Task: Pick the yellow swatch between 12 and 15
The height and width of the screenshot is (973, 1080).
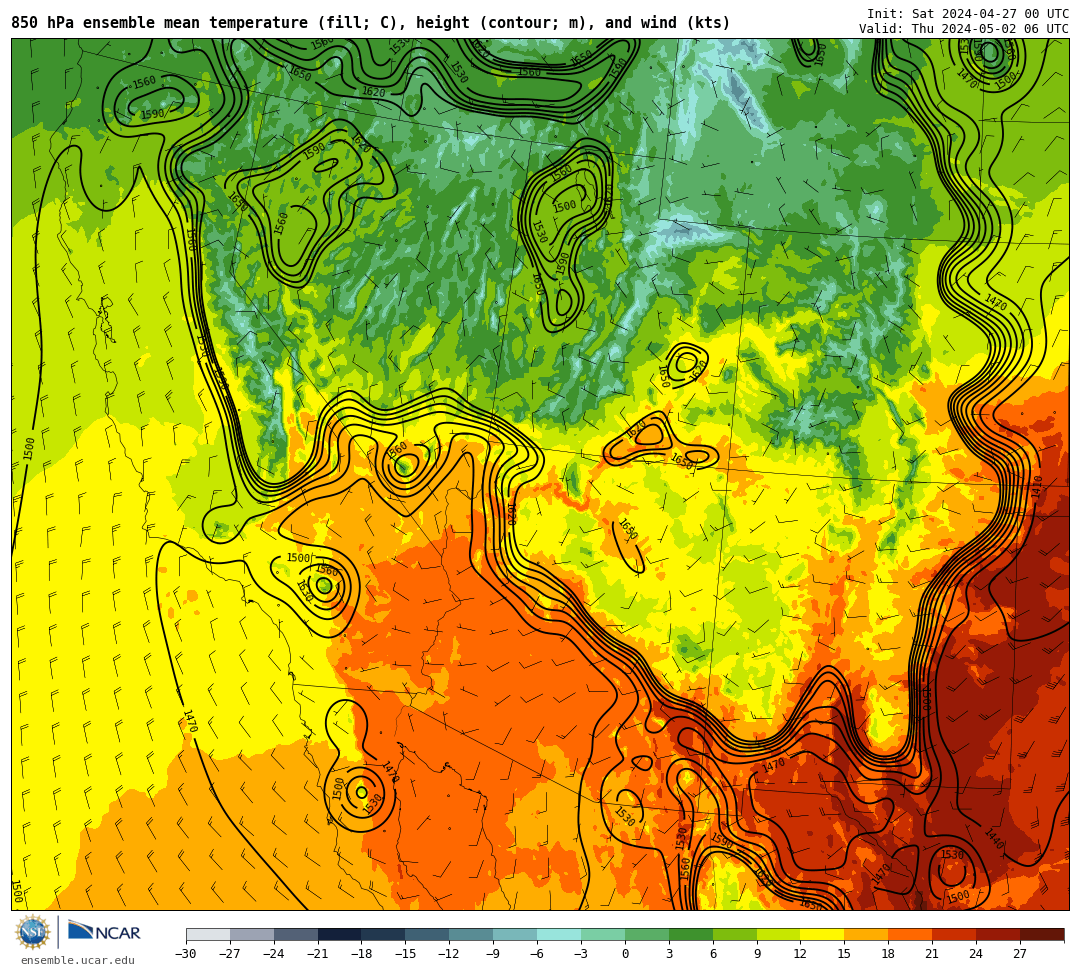Action: point(822,934)
